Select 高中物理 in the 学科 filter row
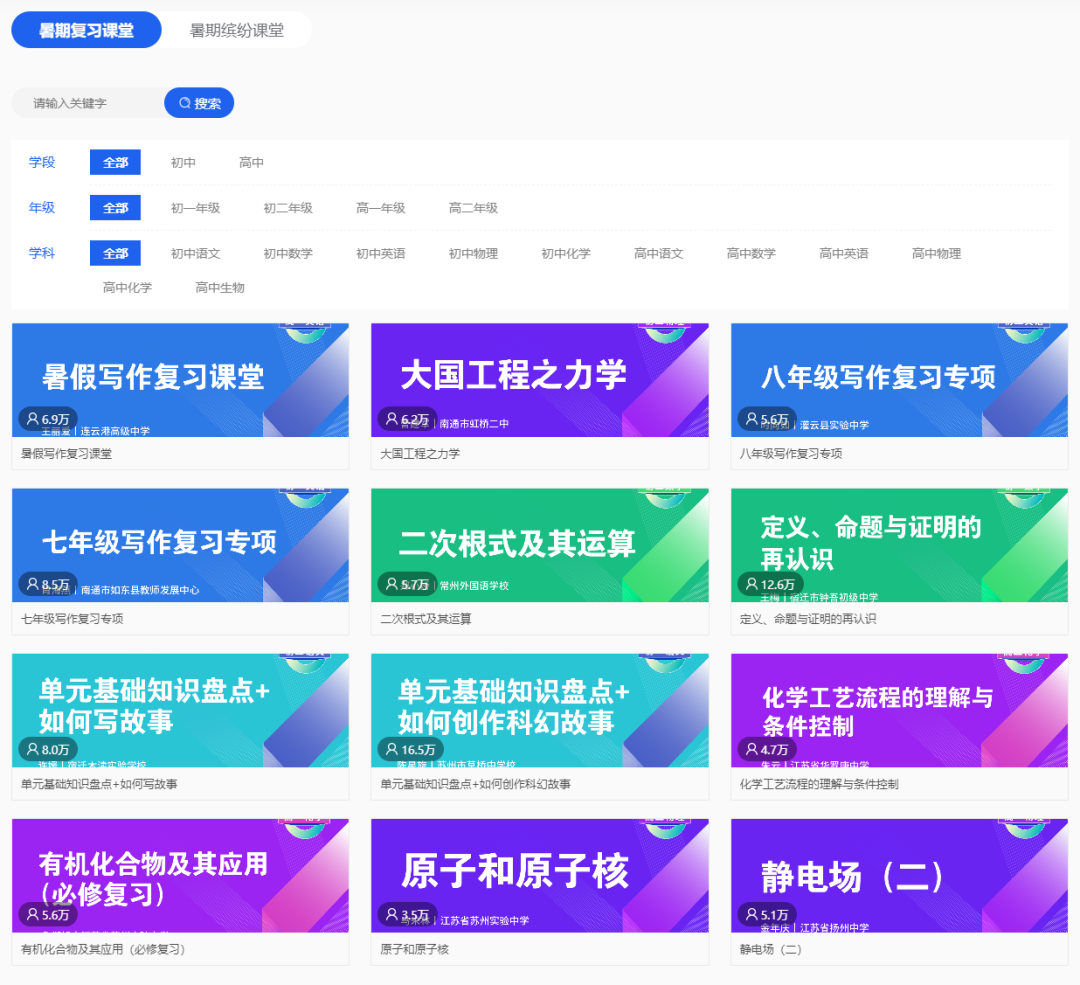This screenshot has height=985, width=1080. (935, 253)
